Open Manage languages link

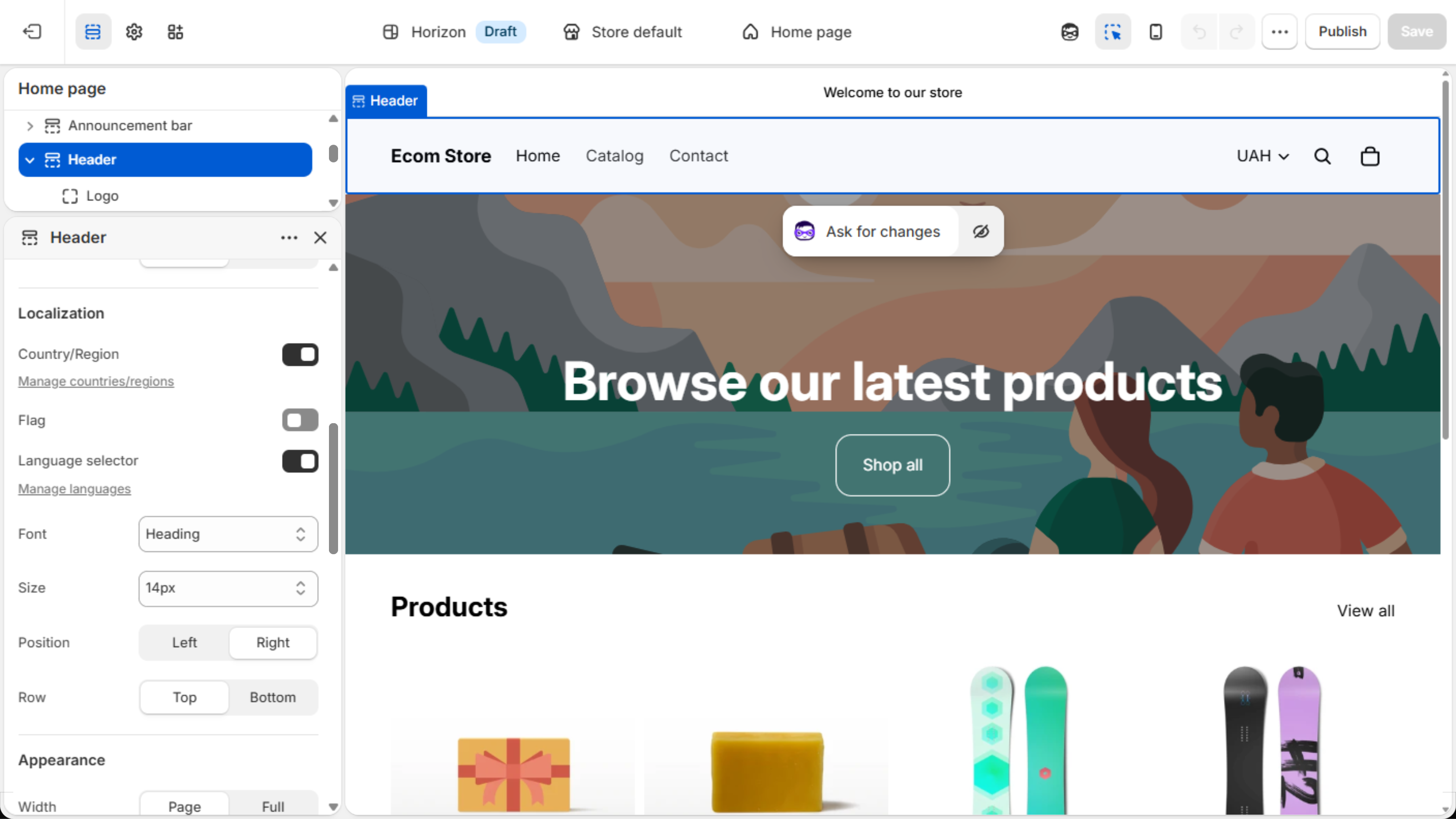74,489
